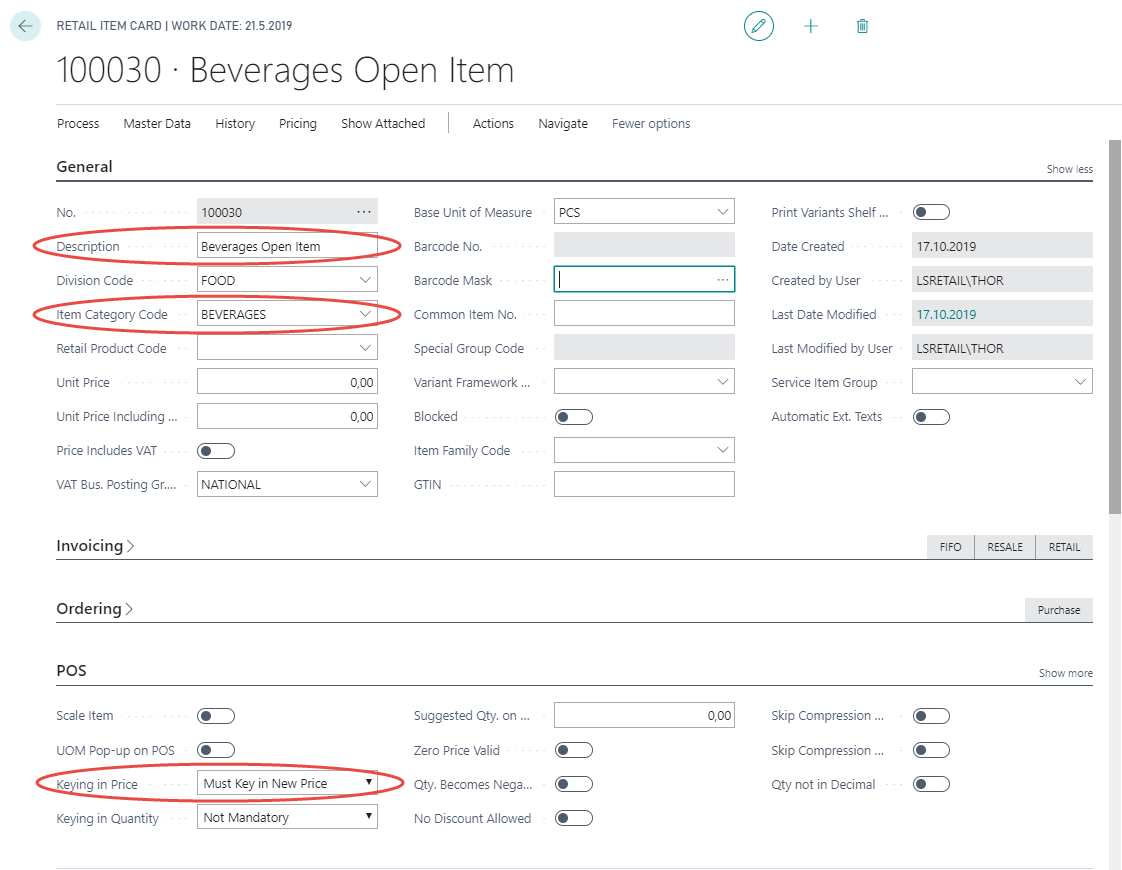Screen dimensions: 1122x870
Task: Open the Item Category Code dropdown
Action: (x=365, y=314)
